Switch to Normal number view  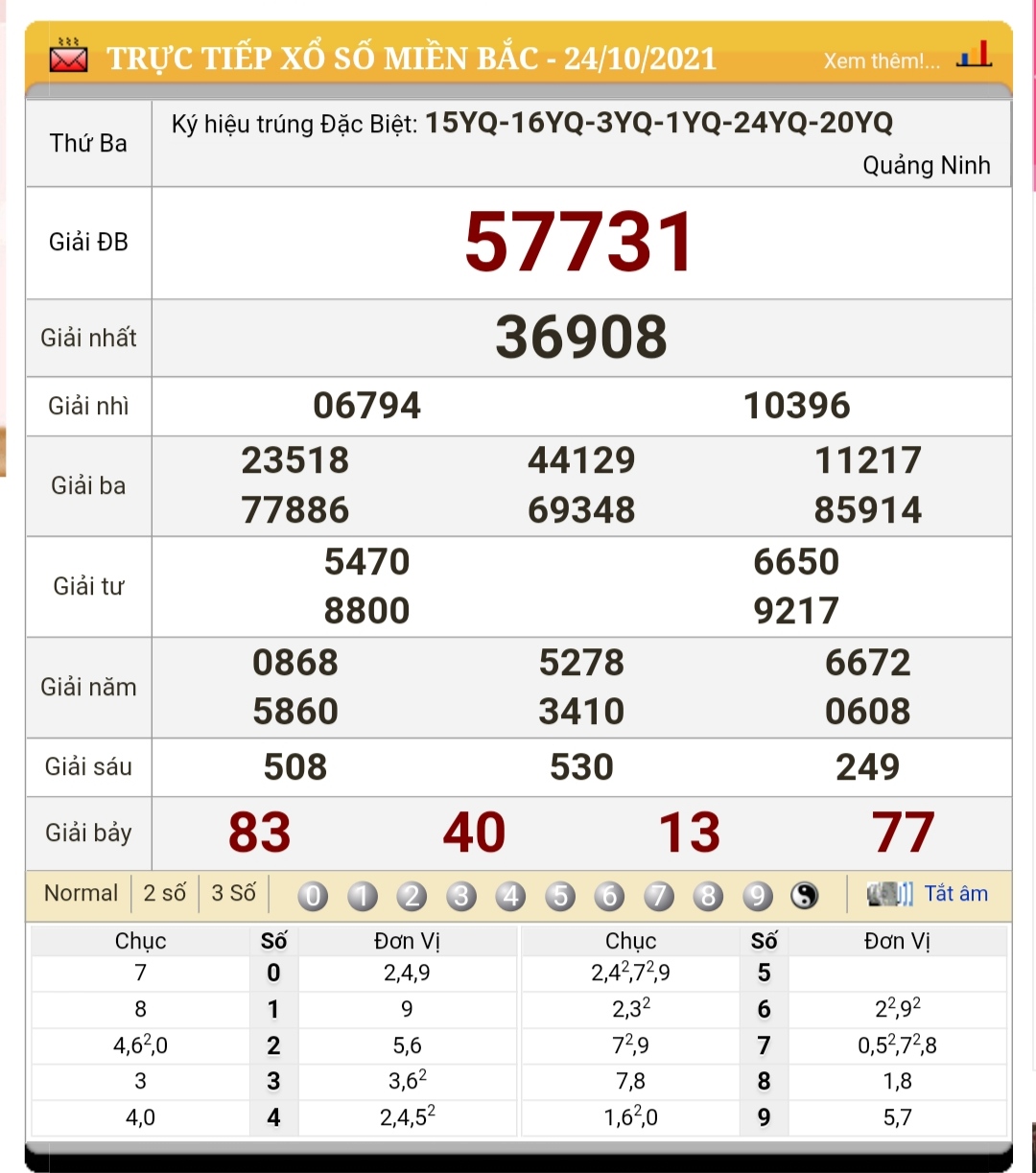(81, 893)
